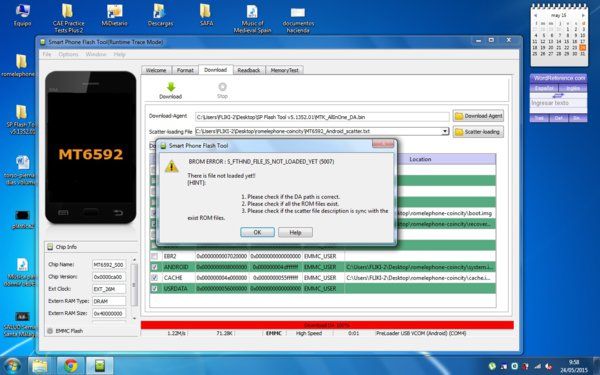Uncheck the USRDATA partition checkbox

click(154, 288)
